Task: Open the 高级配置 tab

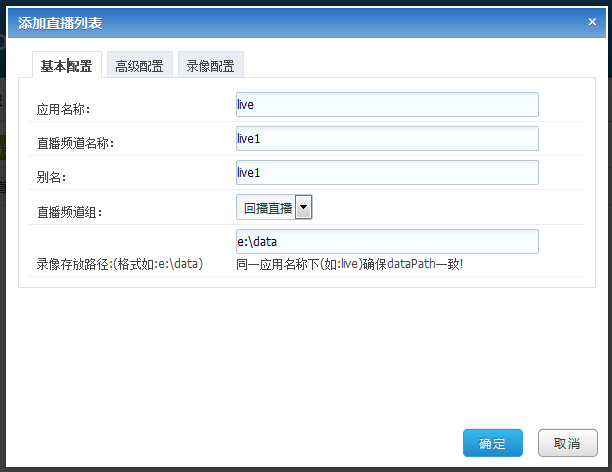Action: coord(140,65)
